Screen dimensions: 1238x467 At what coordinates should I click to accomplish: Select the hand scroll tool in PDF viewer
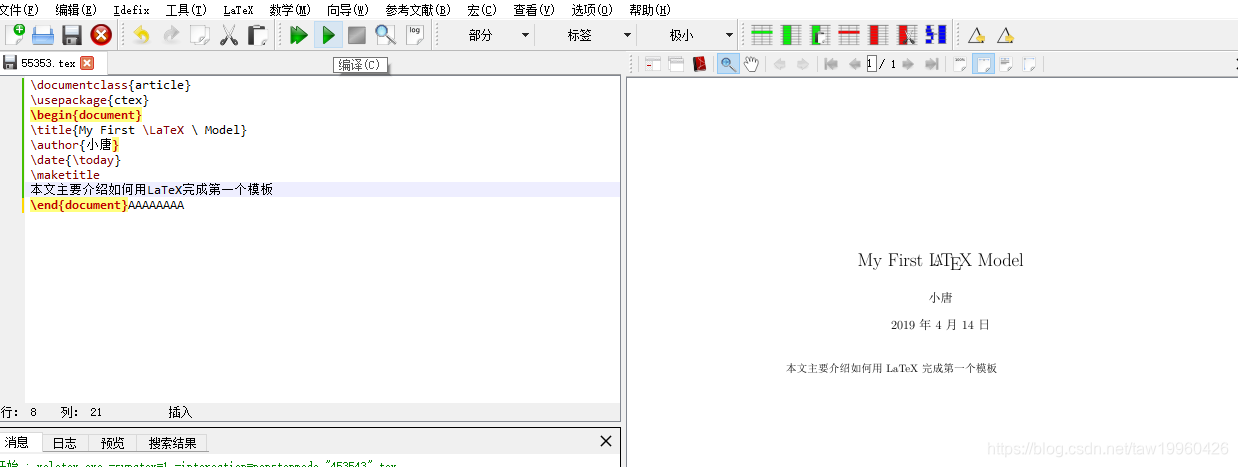tap(751, 64)
